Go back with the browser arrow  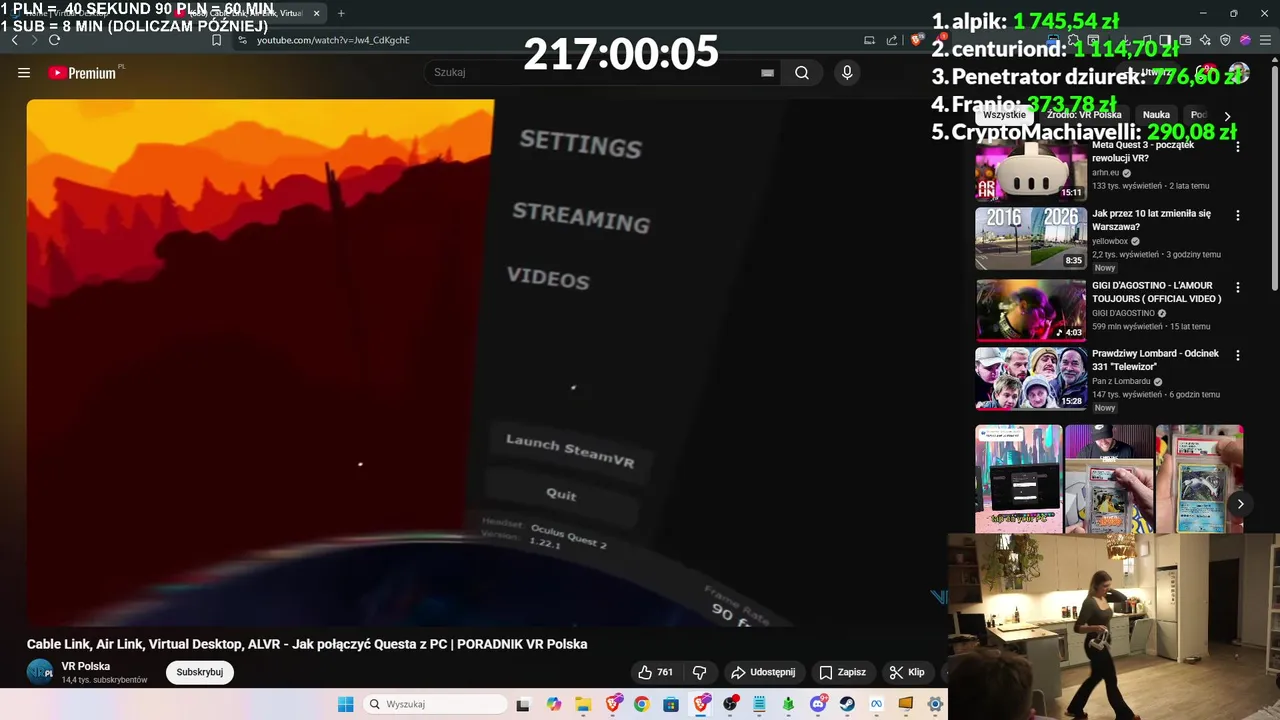click(x=14, y=40)
